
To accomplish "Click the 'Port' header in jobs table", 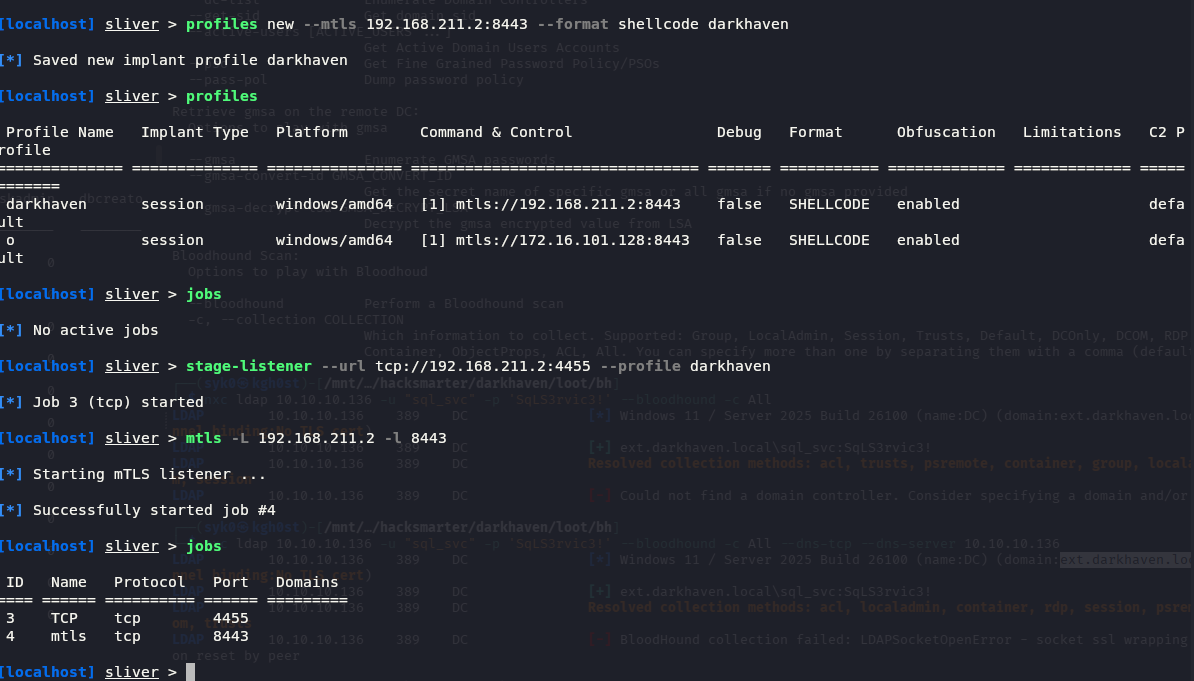I will pyautogui.click(x=231, y=583).
